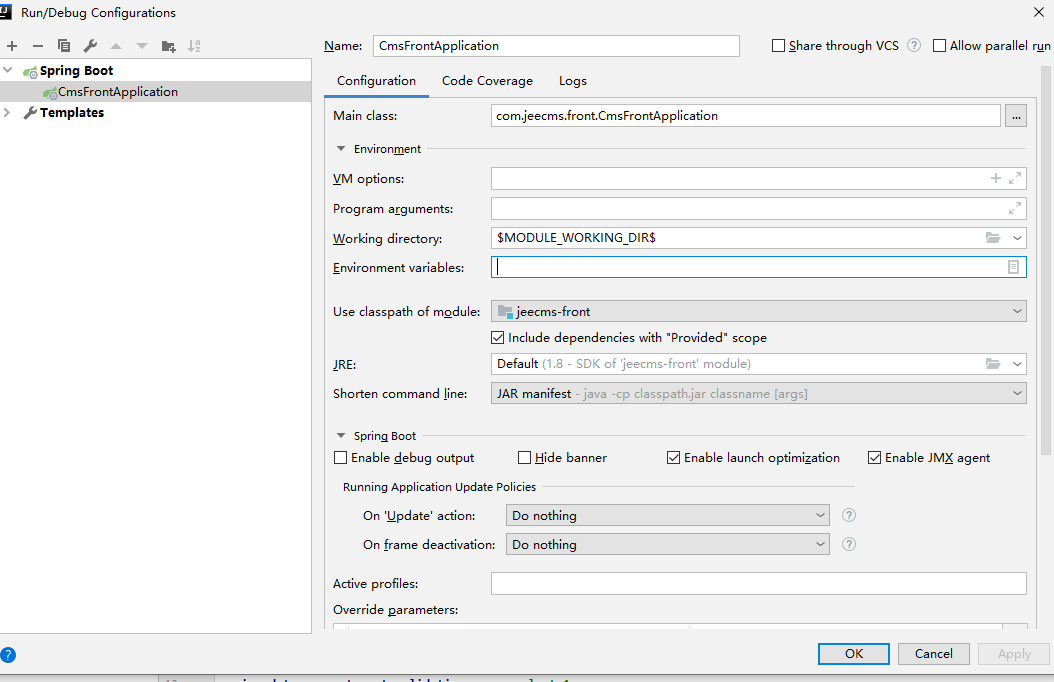Screen dimensions: 1054x682
Task: Click the browse button for Main class
Action: [x=1016, y=116]
